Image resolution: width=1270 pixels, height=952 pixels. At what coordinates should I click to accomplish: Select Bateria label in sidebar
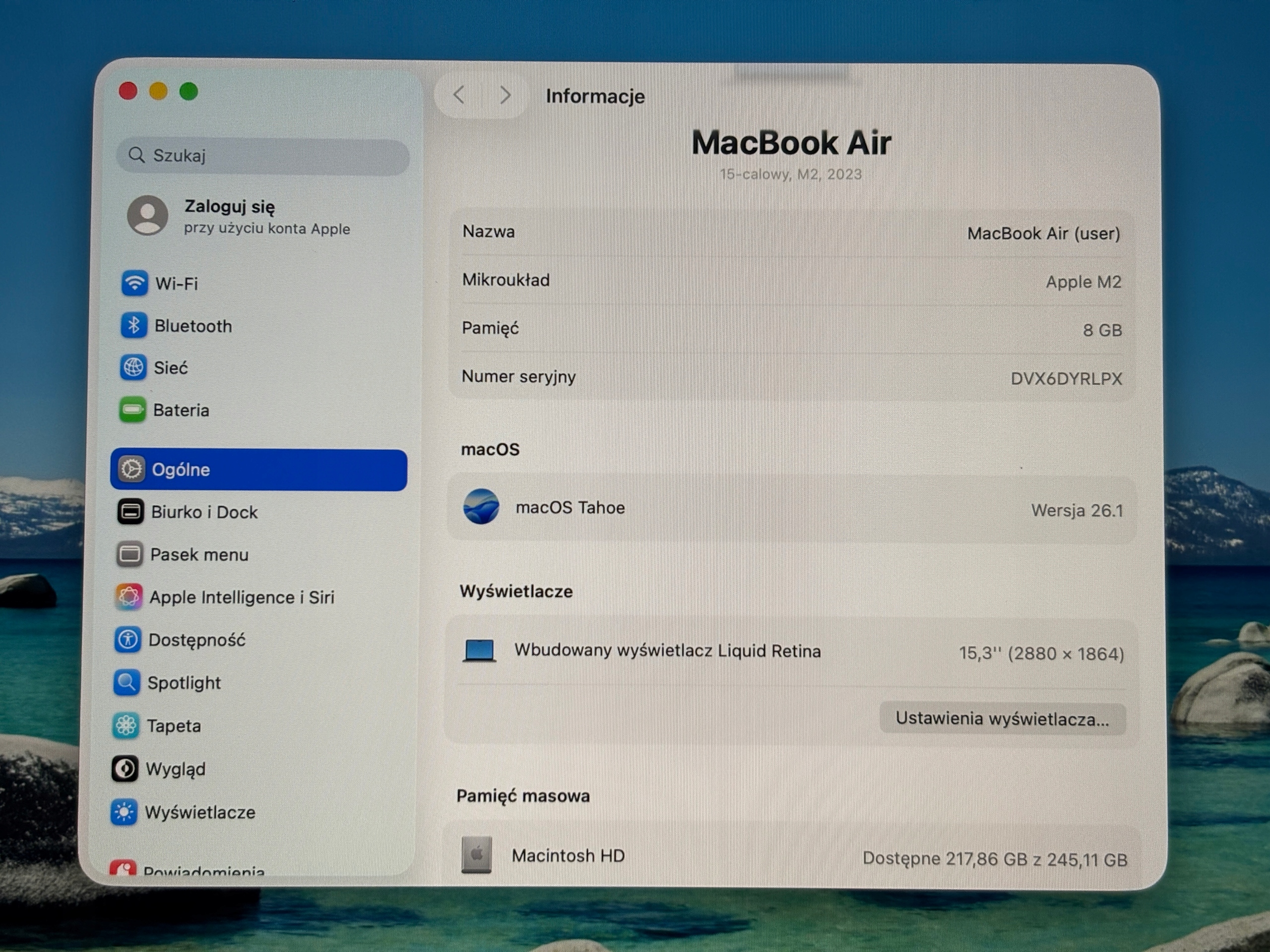181,410
